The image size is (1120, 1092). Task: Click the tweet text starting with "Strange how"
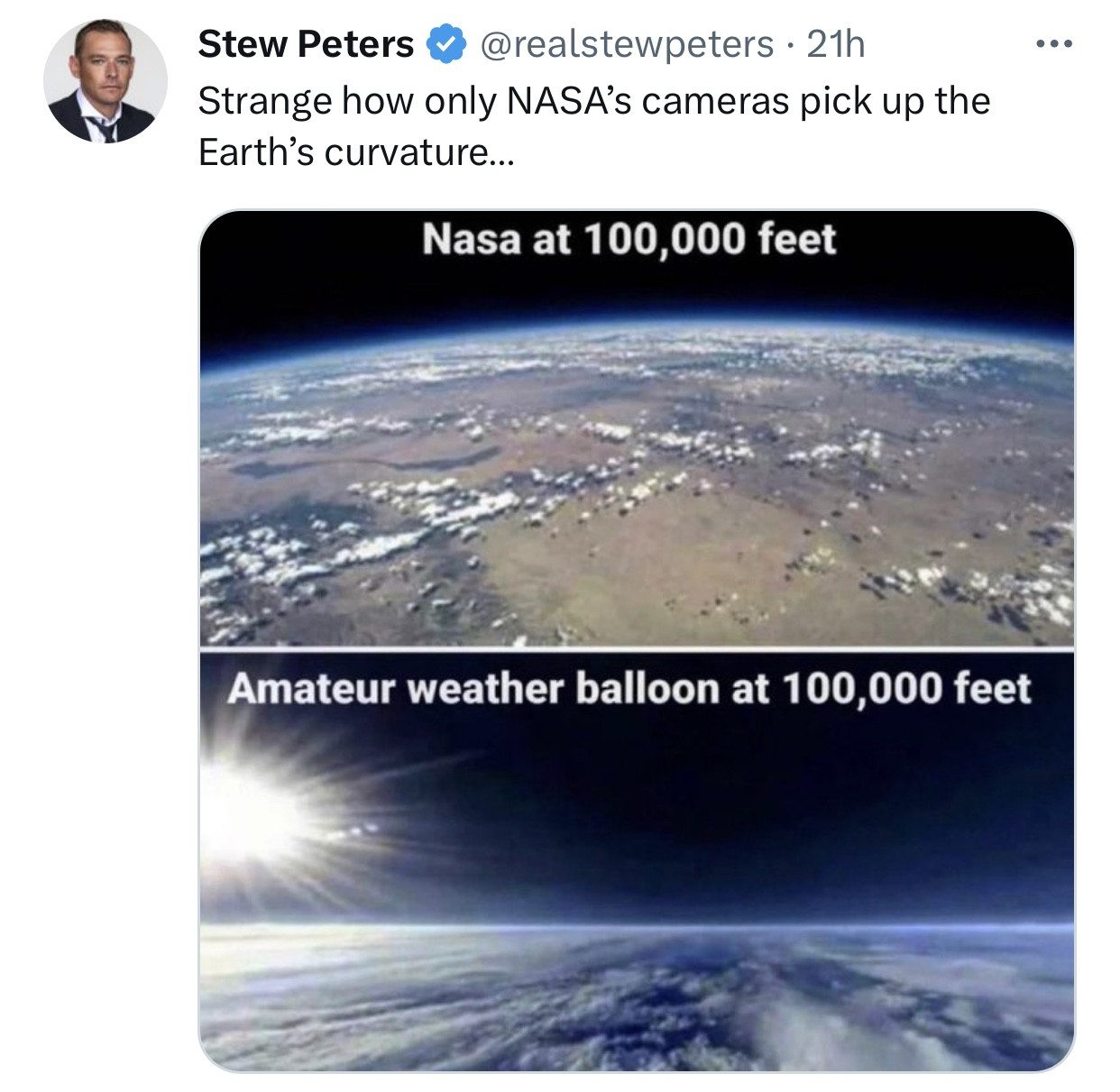pos(593,101)
